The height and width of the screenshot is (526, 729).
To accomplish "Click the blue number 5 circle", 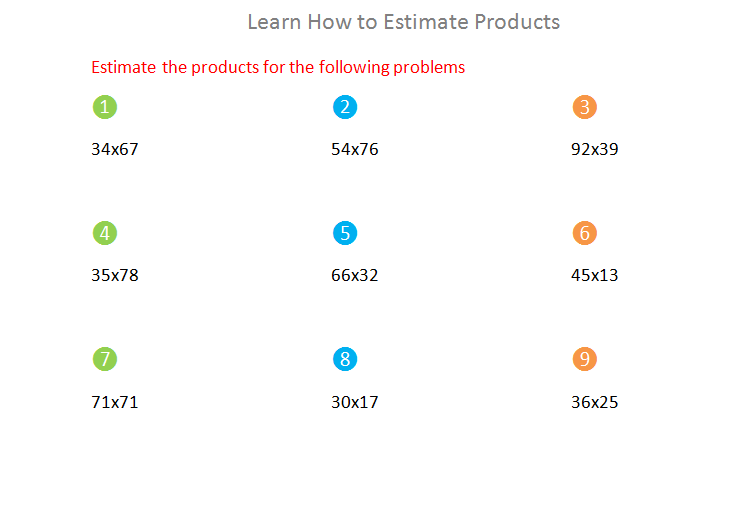I will coord(345,233).
